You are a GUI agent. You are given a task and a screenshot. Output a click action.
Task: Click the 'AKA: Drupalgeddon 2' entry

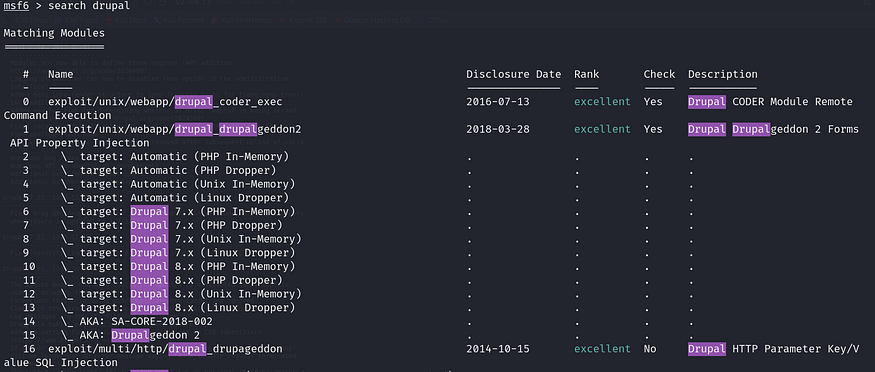[130, 335]
